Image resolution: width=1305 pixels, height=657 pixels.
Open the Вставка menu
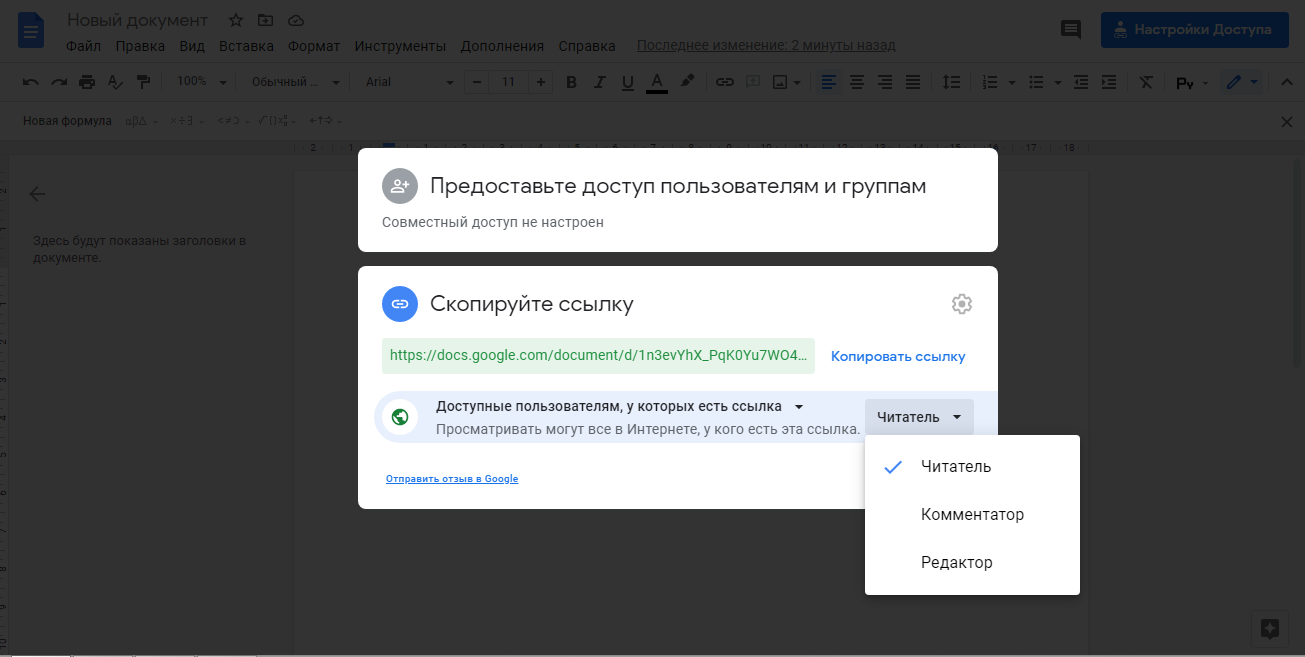tap(246, 46)
